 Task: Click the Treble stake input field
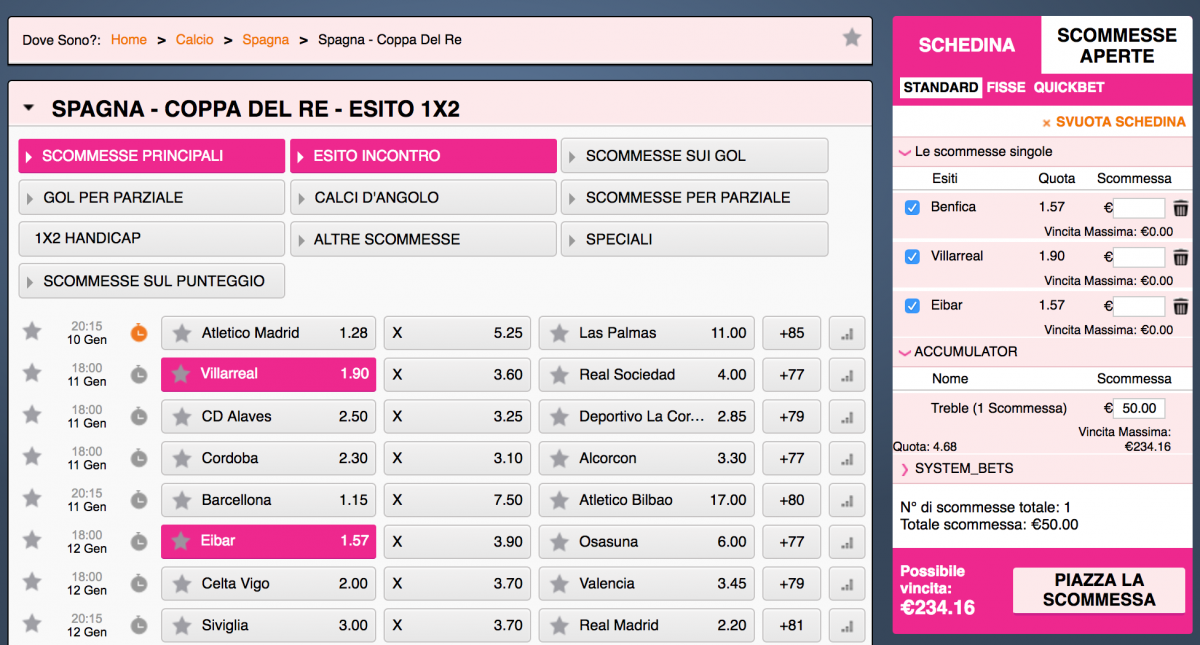coord(1140,408)
